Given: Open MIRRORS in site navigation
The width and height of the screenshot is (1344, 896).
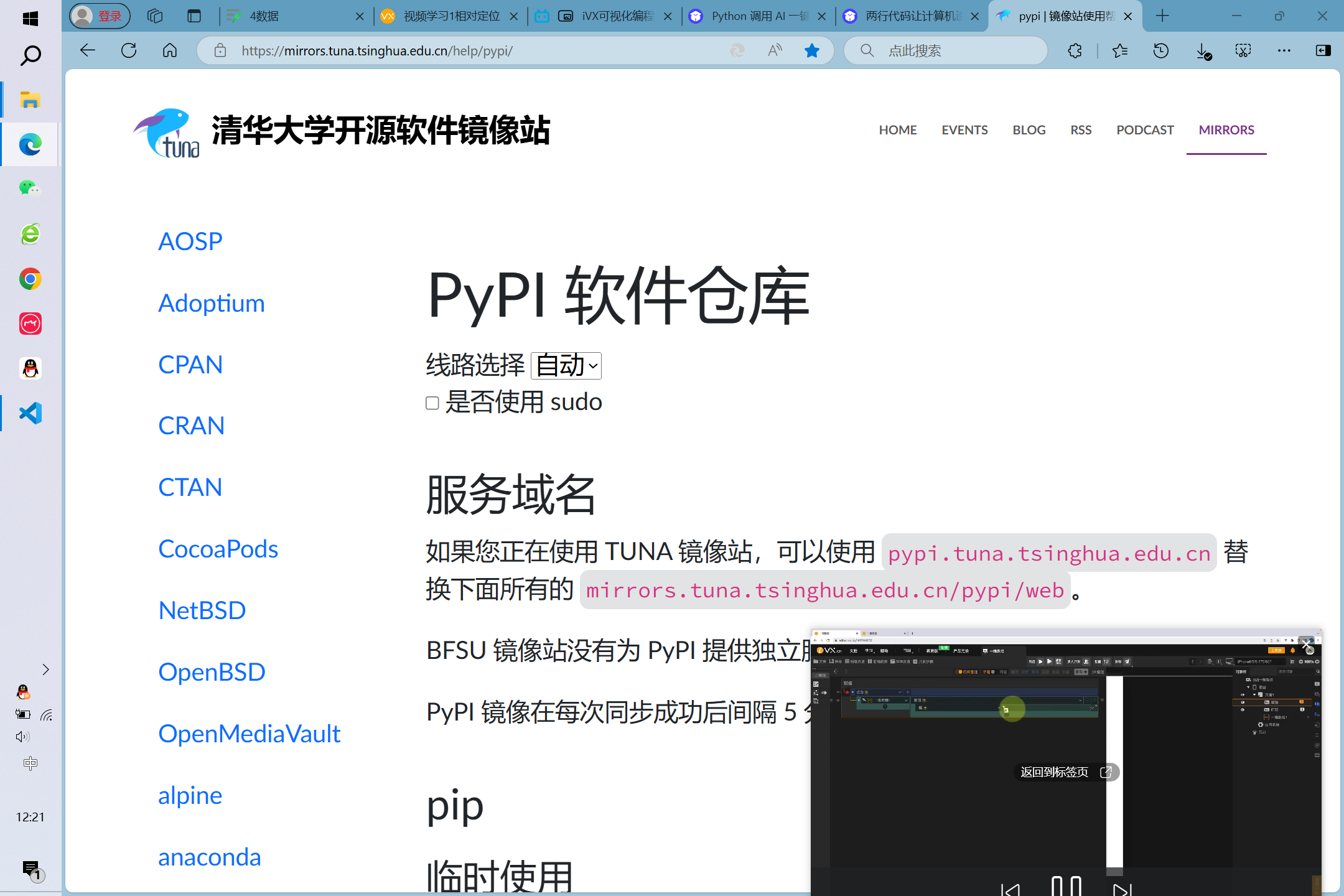Looking at the screenshot, I should pyautogui.click(x=1226, y=130).
